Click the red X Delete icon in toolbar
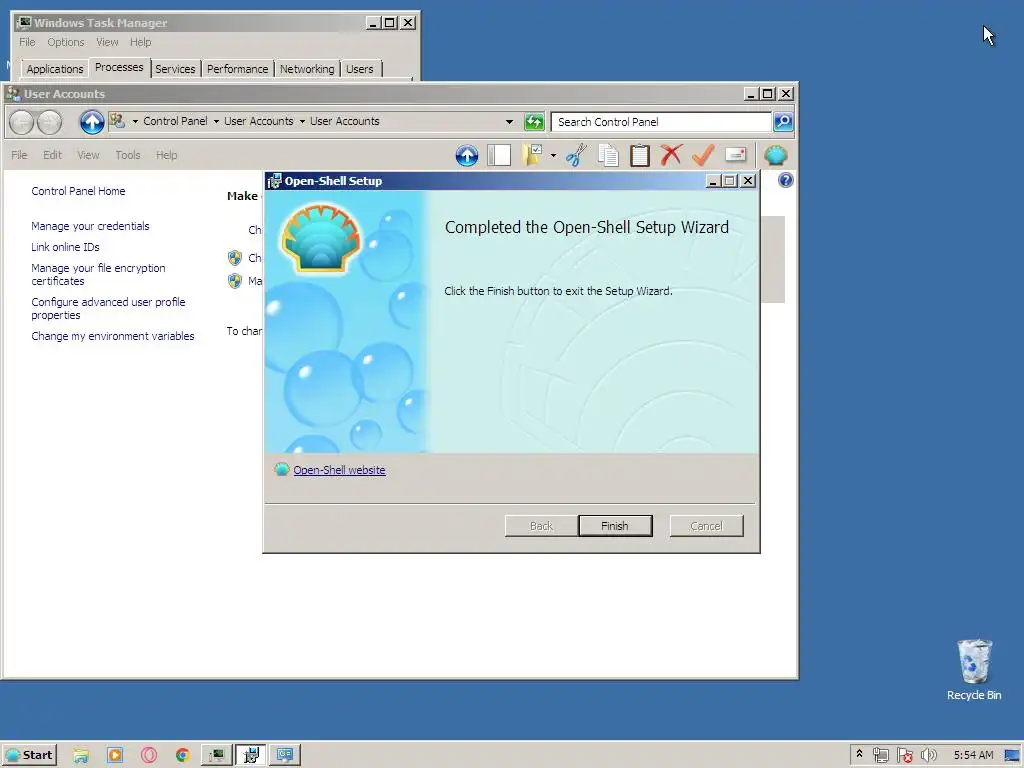The image size is (1024, 768). (671, 155)
